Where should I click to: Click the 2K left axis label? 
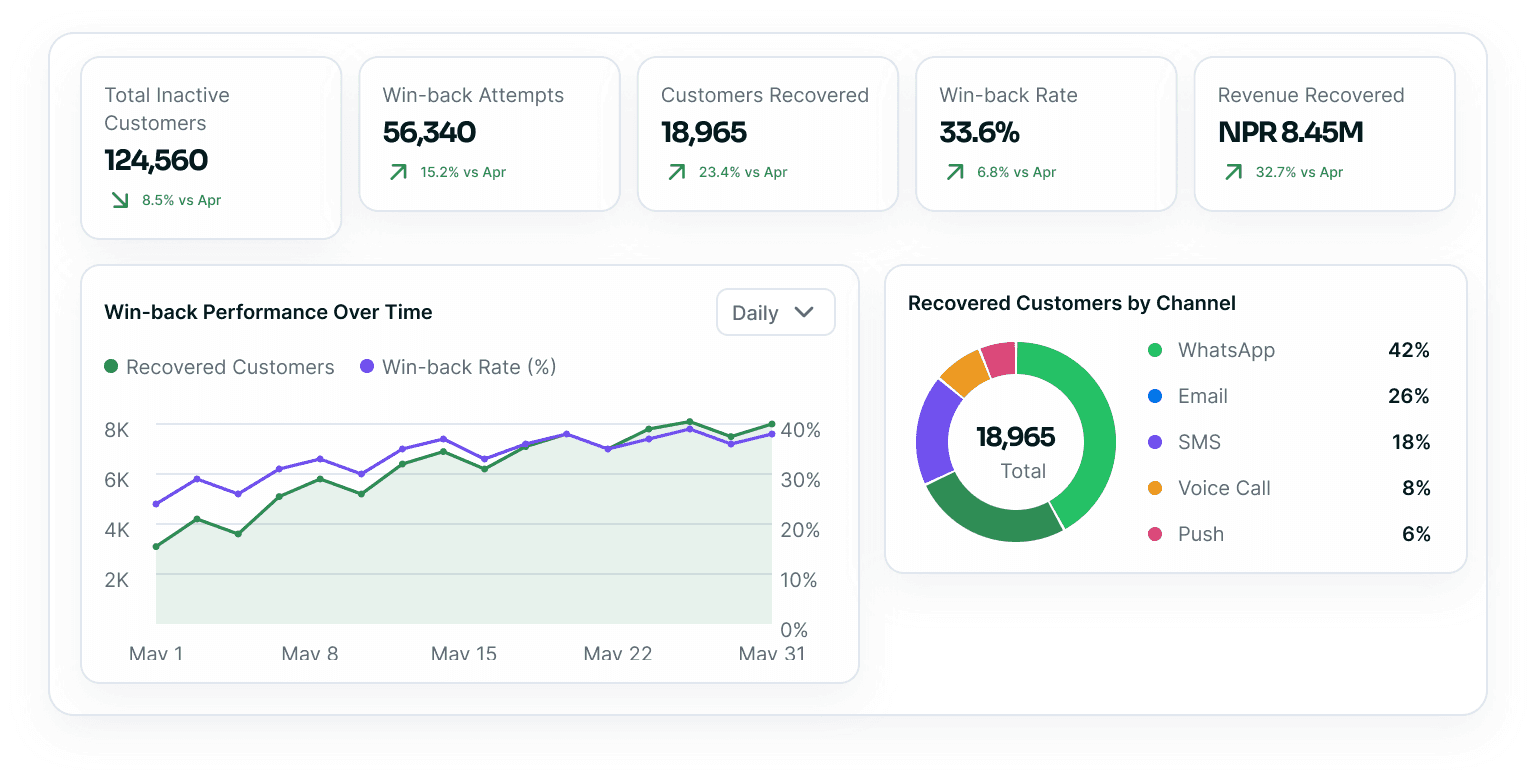pos(117,580)
